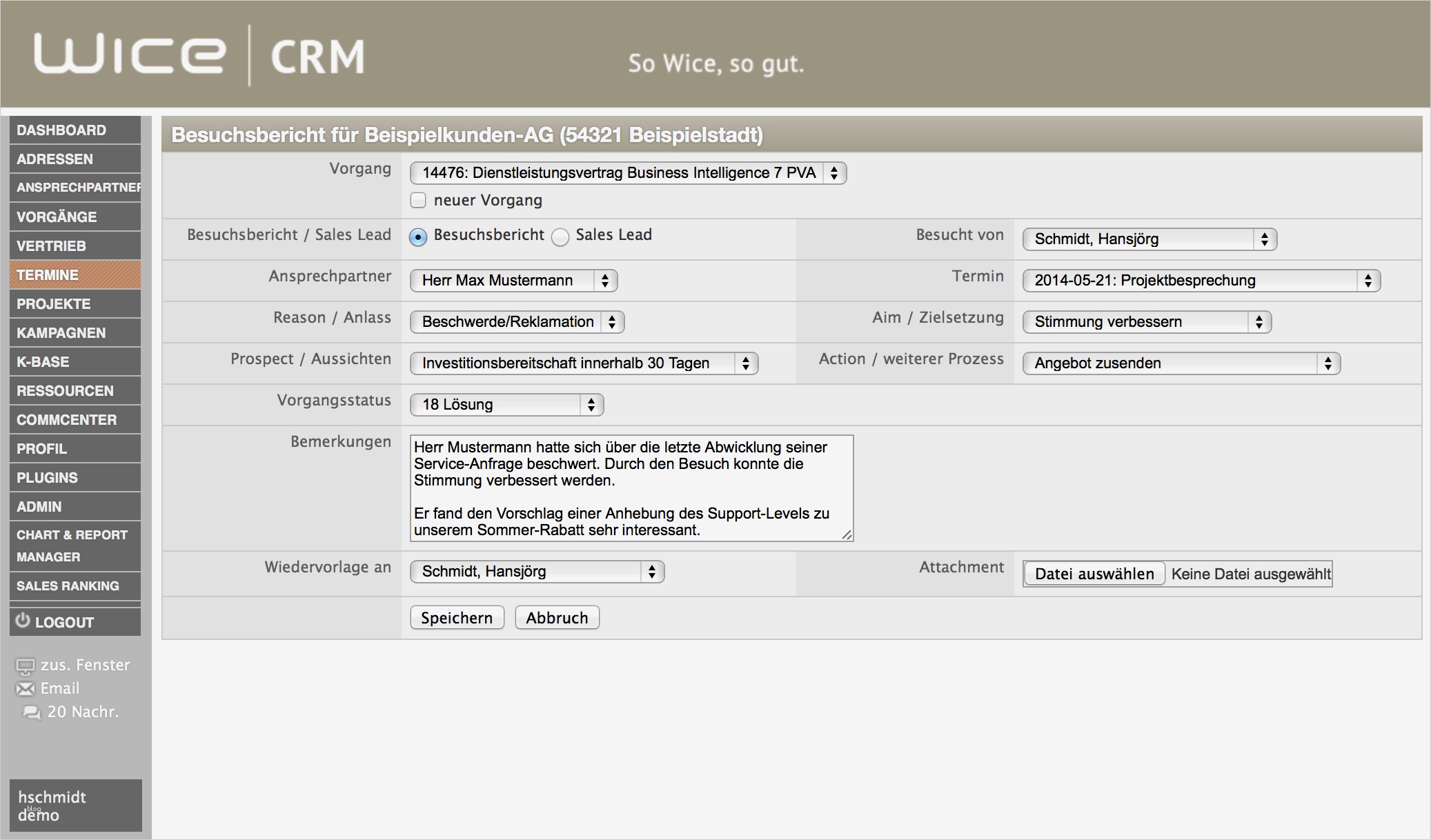The image size is (1431, 840).
Task: Open the 20 Nachr. chat bubble icon
Action: tap(32, 712)
